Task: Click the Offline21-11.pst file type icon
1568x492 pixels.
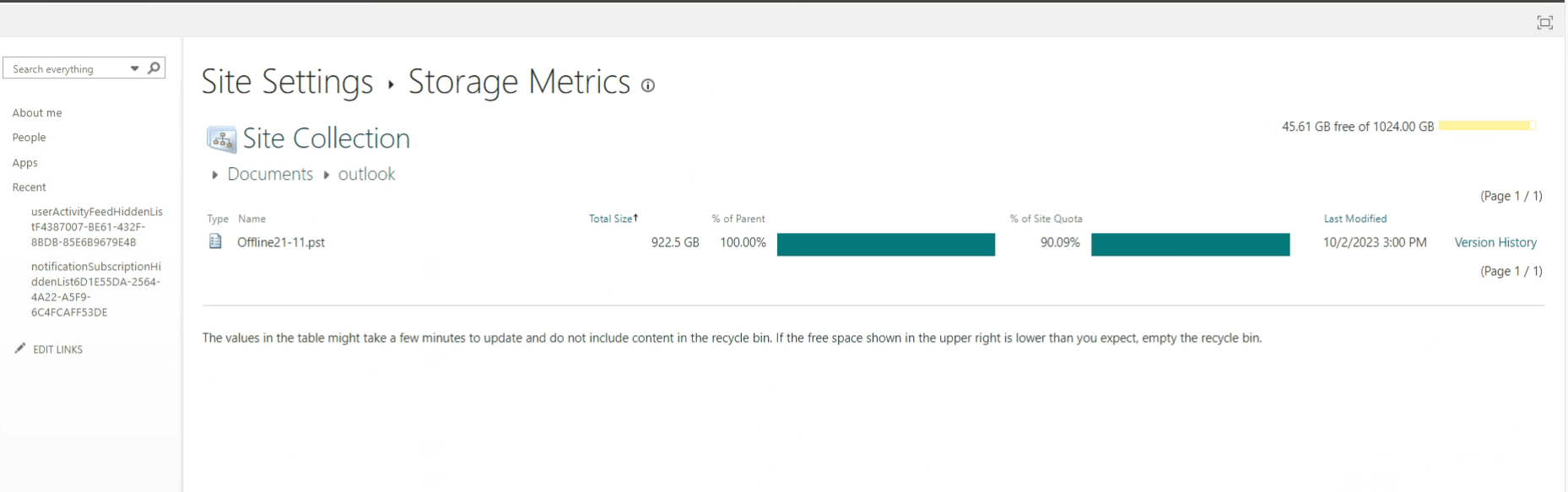Action: (x=215, y=242)
